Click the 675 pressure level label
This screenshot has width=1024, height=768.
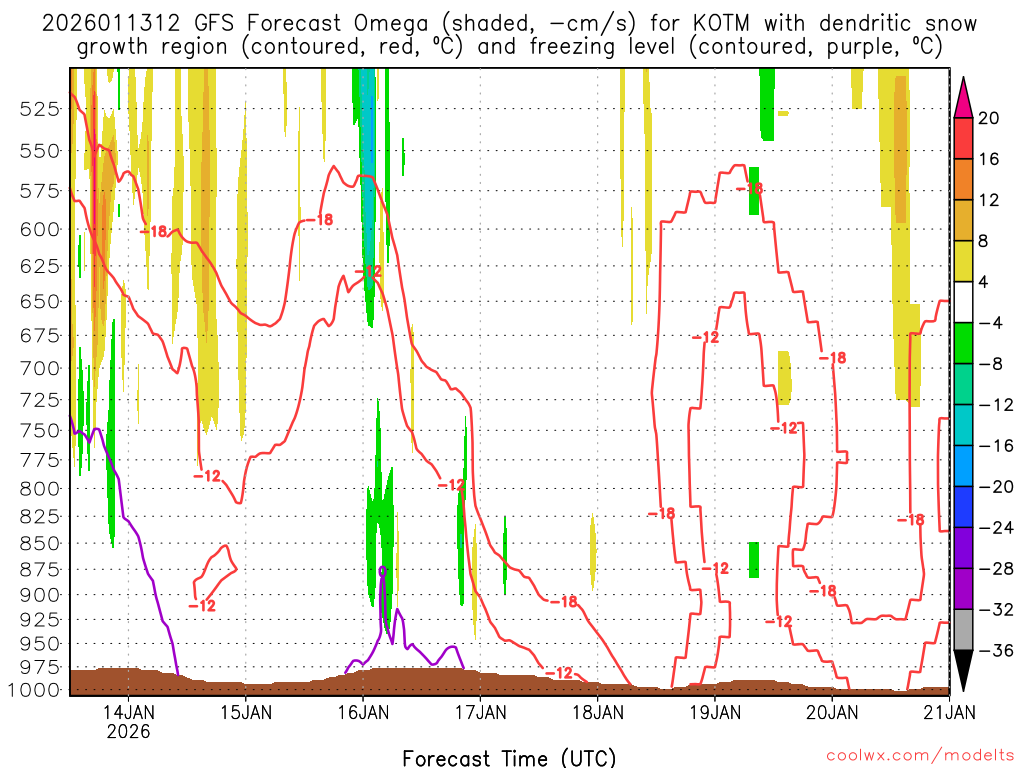pos(40,336)
